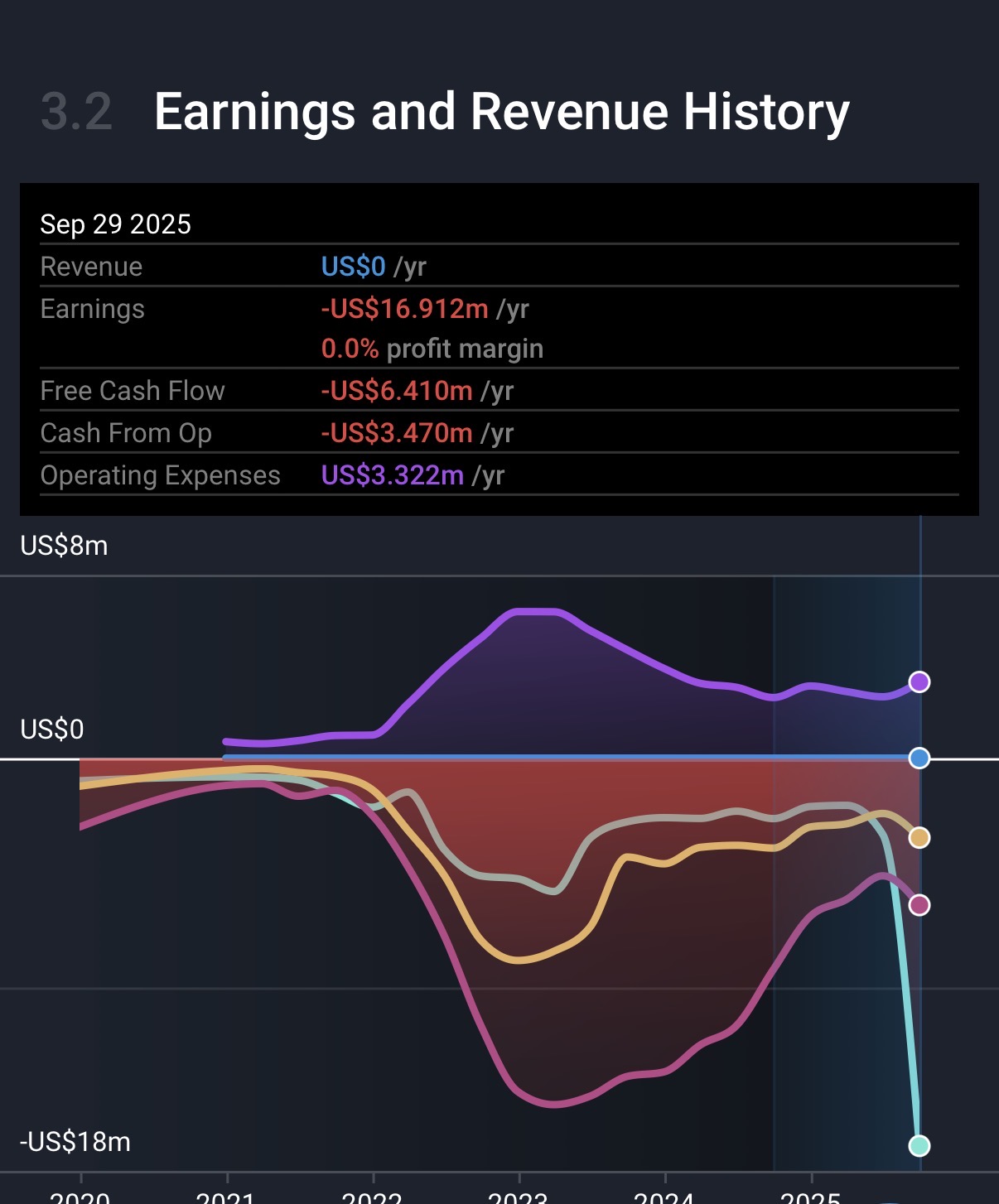Select the -US$18m y-axis label
This screenshot has width=999, height=1204.
click(75, 1142)
